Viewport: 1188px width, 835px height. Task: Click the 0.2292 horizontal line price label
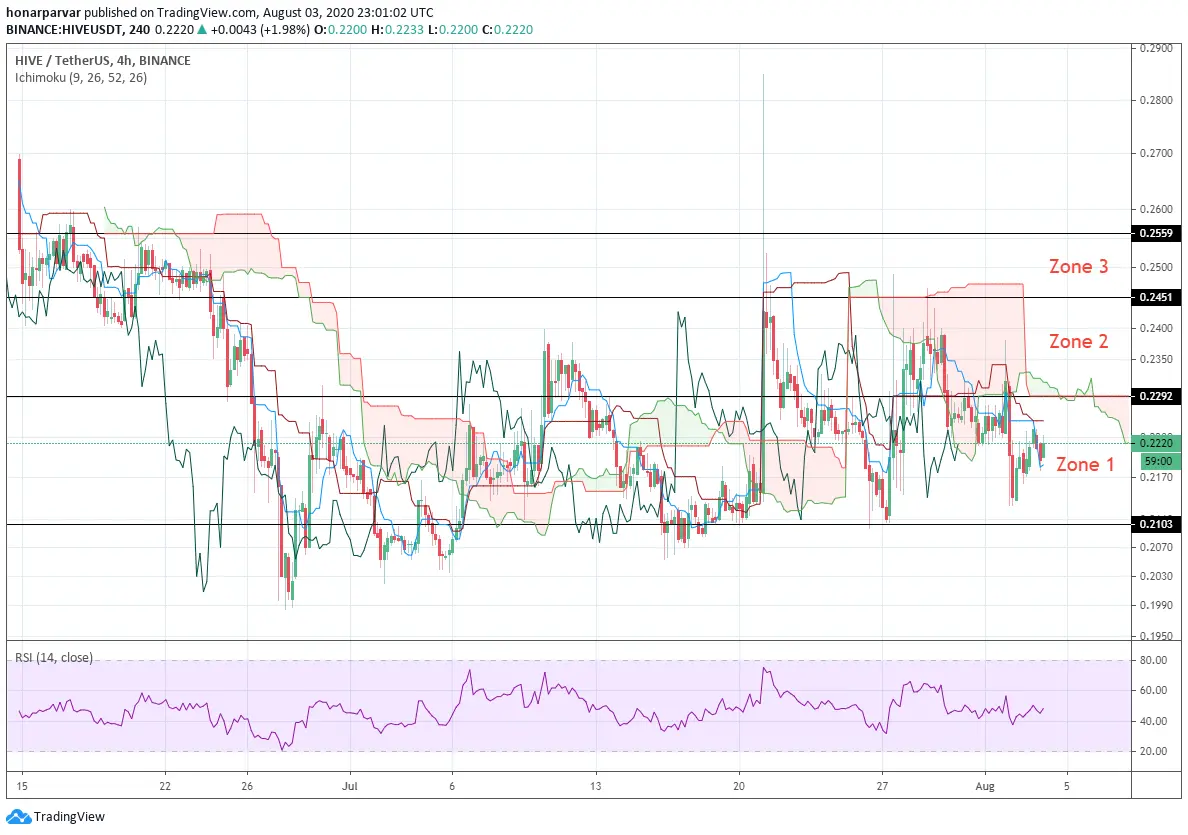point(1156,396)
